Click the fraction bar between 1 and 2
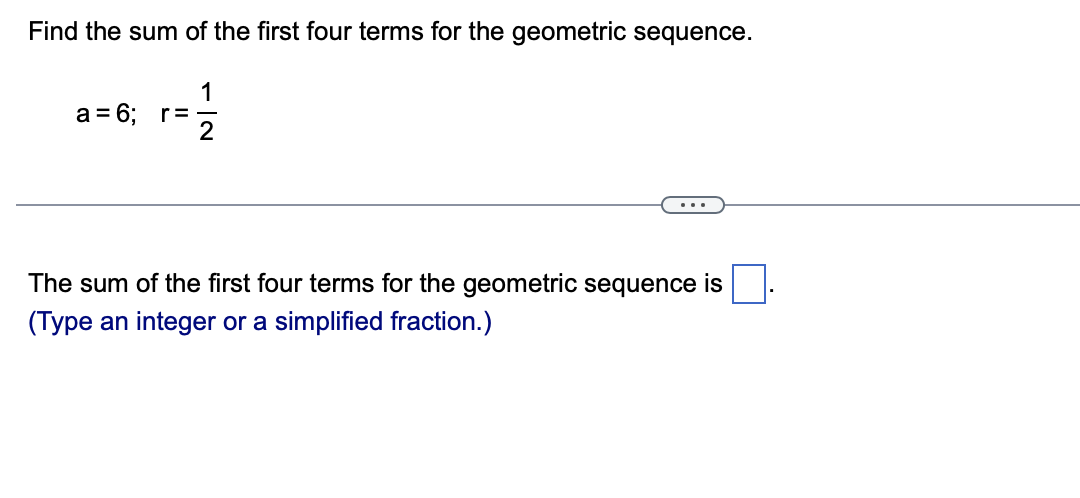Screen dimensions: 1080x498 206,114
